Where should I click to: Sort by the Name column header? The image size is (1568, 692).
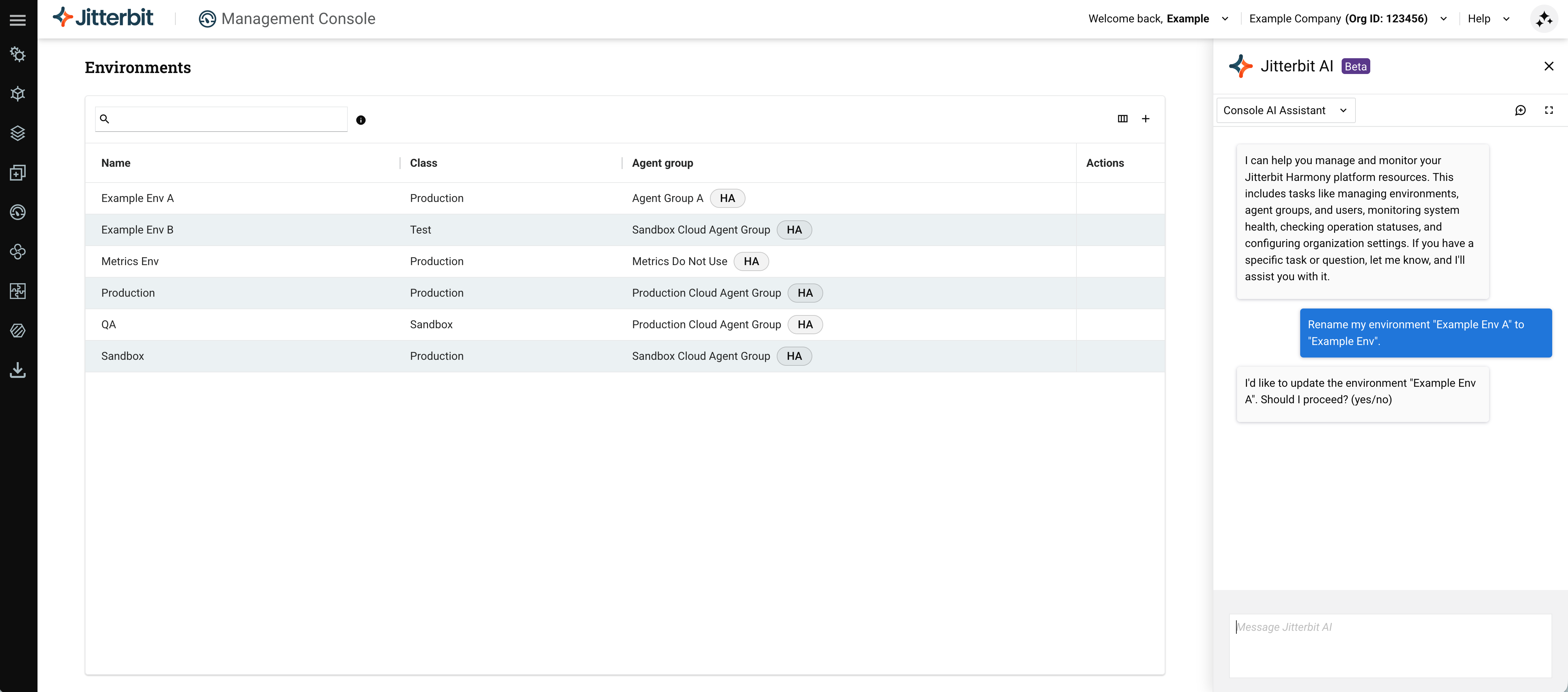(116, 163)
